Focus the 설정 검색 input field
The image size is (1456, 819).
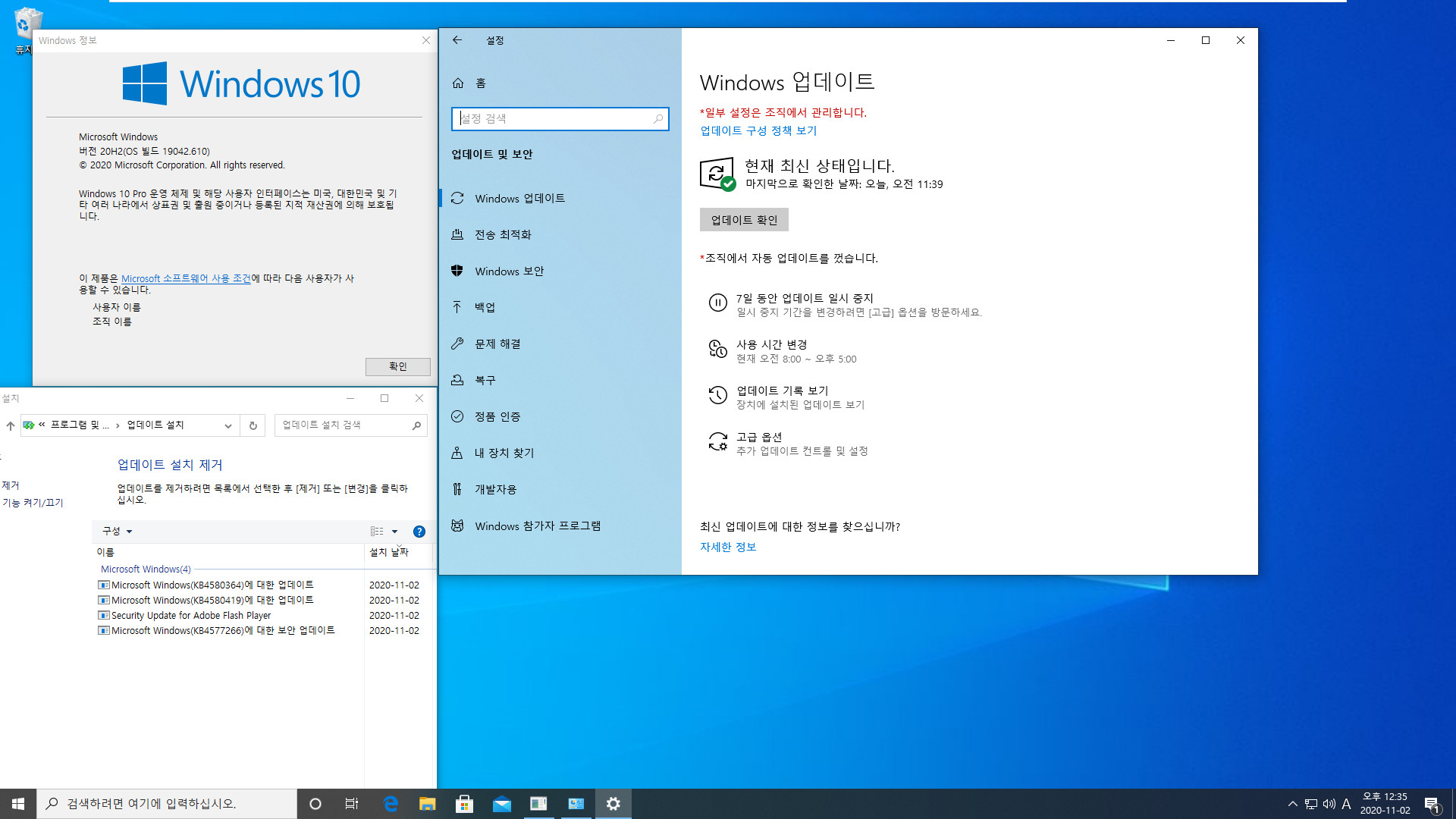(560, 119)
